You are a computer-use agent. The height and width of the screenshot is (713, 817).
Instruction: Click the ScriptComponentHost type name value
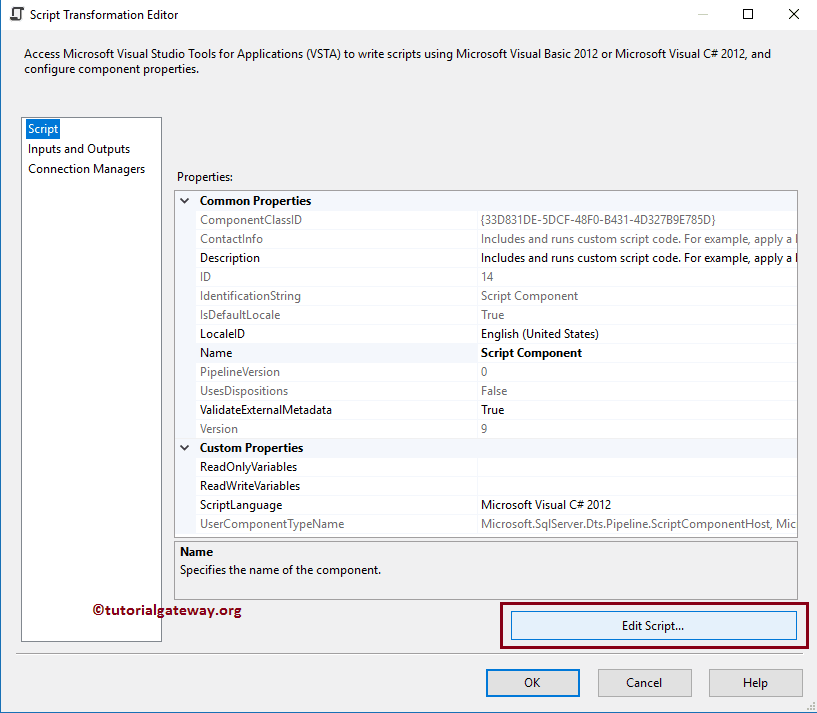pos(638,524)
